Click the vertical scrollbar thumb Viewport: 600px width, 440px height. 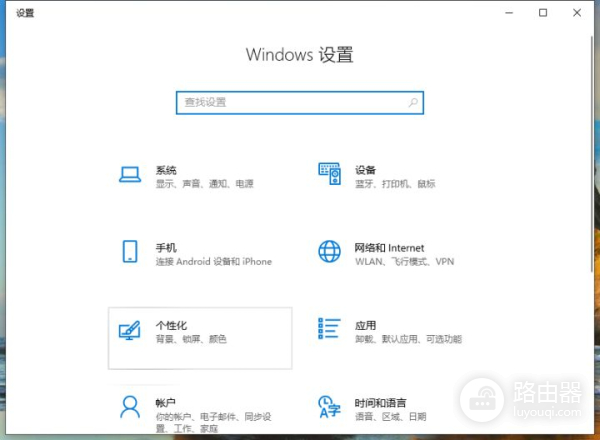592,153
